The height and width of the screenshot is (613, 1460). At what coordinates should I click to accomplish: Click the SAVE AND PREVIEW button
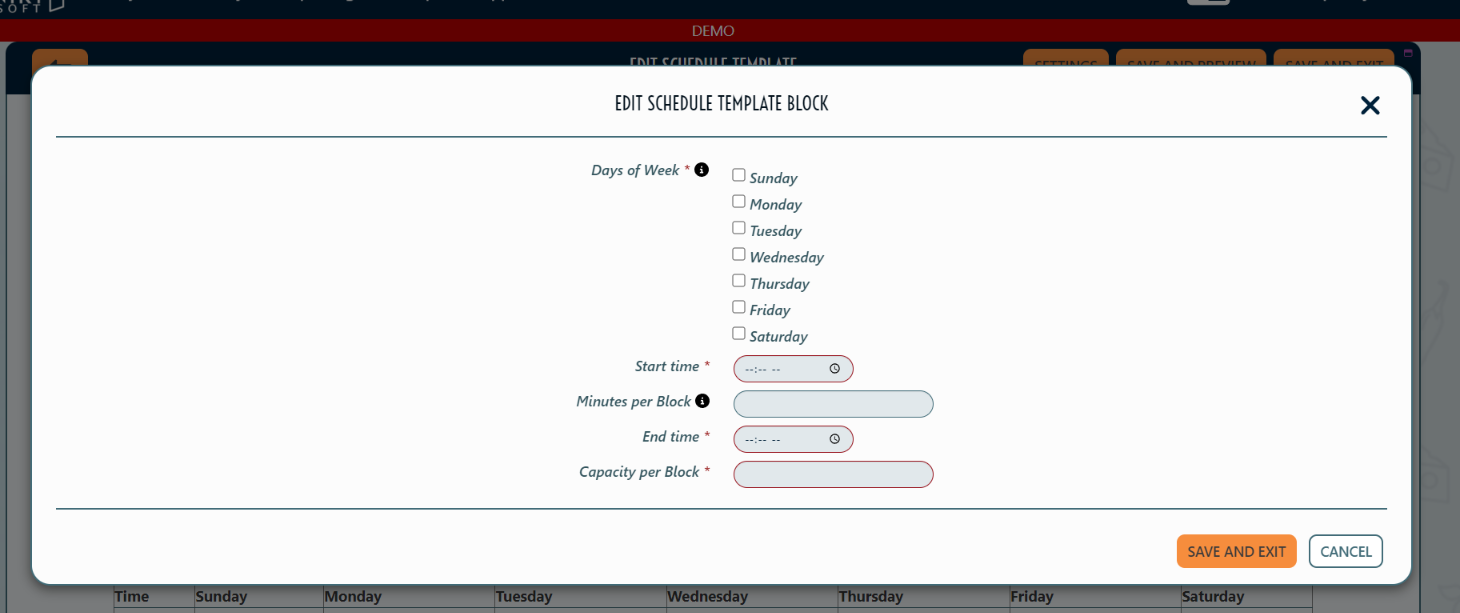(1190, 64)
